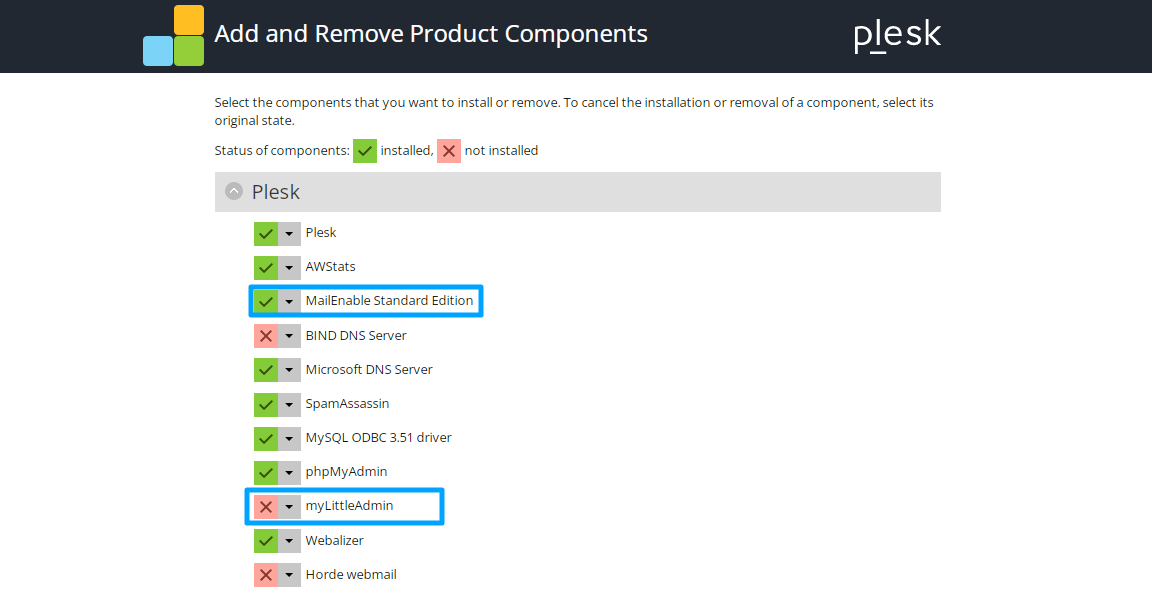
Task: Select the MailEnable Standard Edition label
Action: pyautogui.click(x=389, y=300)
